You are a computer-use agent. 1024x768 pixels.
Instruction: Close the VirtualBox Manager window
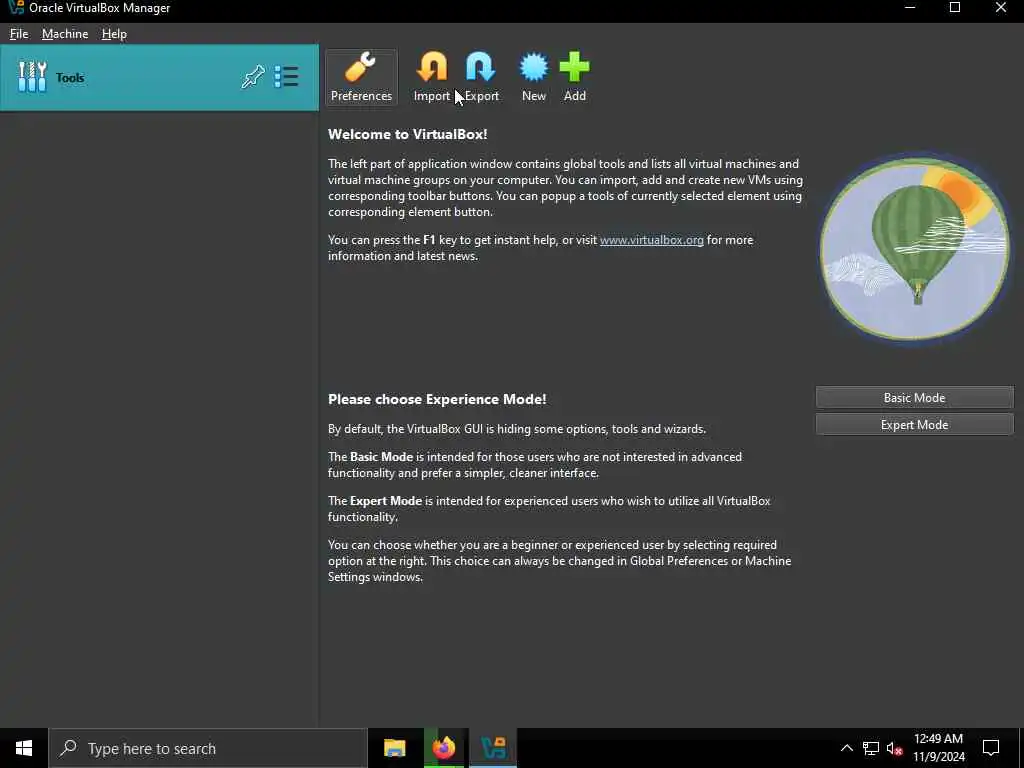(1000, 8)
